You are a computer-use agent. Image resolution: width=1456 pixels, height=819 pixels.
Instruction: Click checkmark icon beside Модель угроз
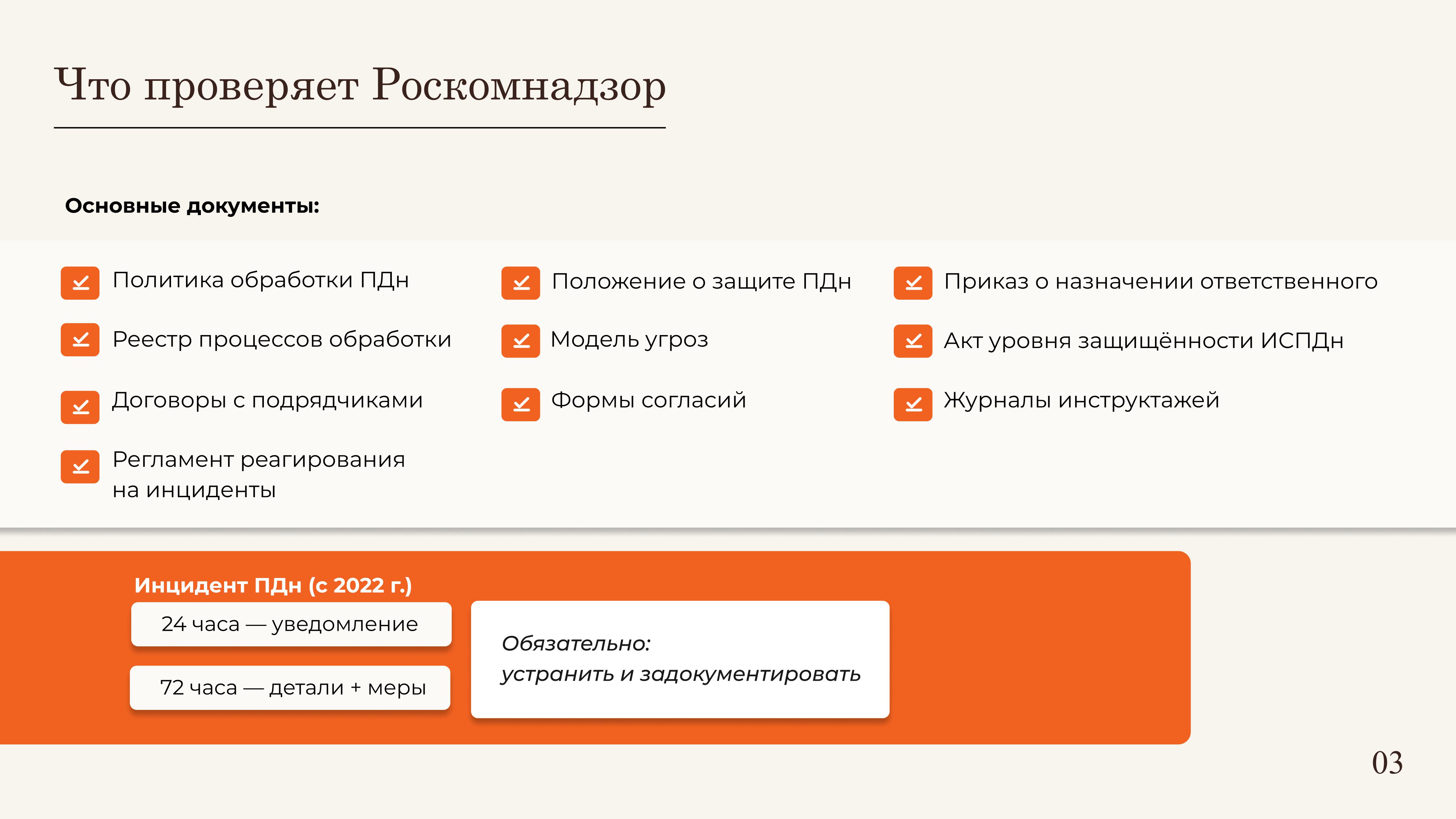click(520, 341)
